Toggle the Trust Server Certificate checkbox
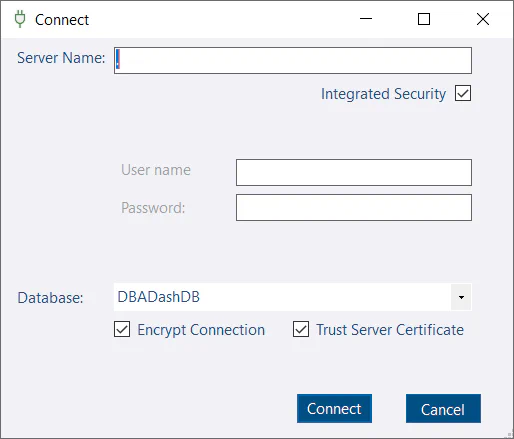Image resolution: width=514 pixels, height=439 pixels. [301, 329]
